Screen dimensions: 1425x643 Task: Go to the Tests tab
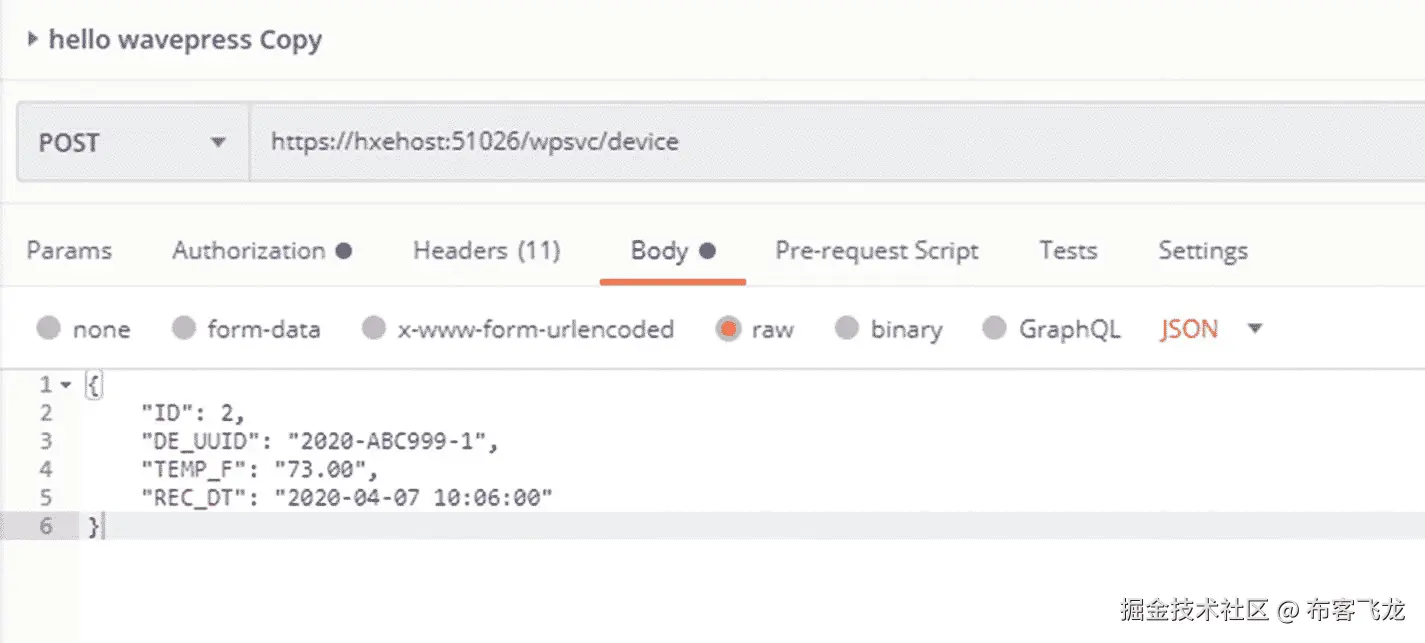[1067, 250]
